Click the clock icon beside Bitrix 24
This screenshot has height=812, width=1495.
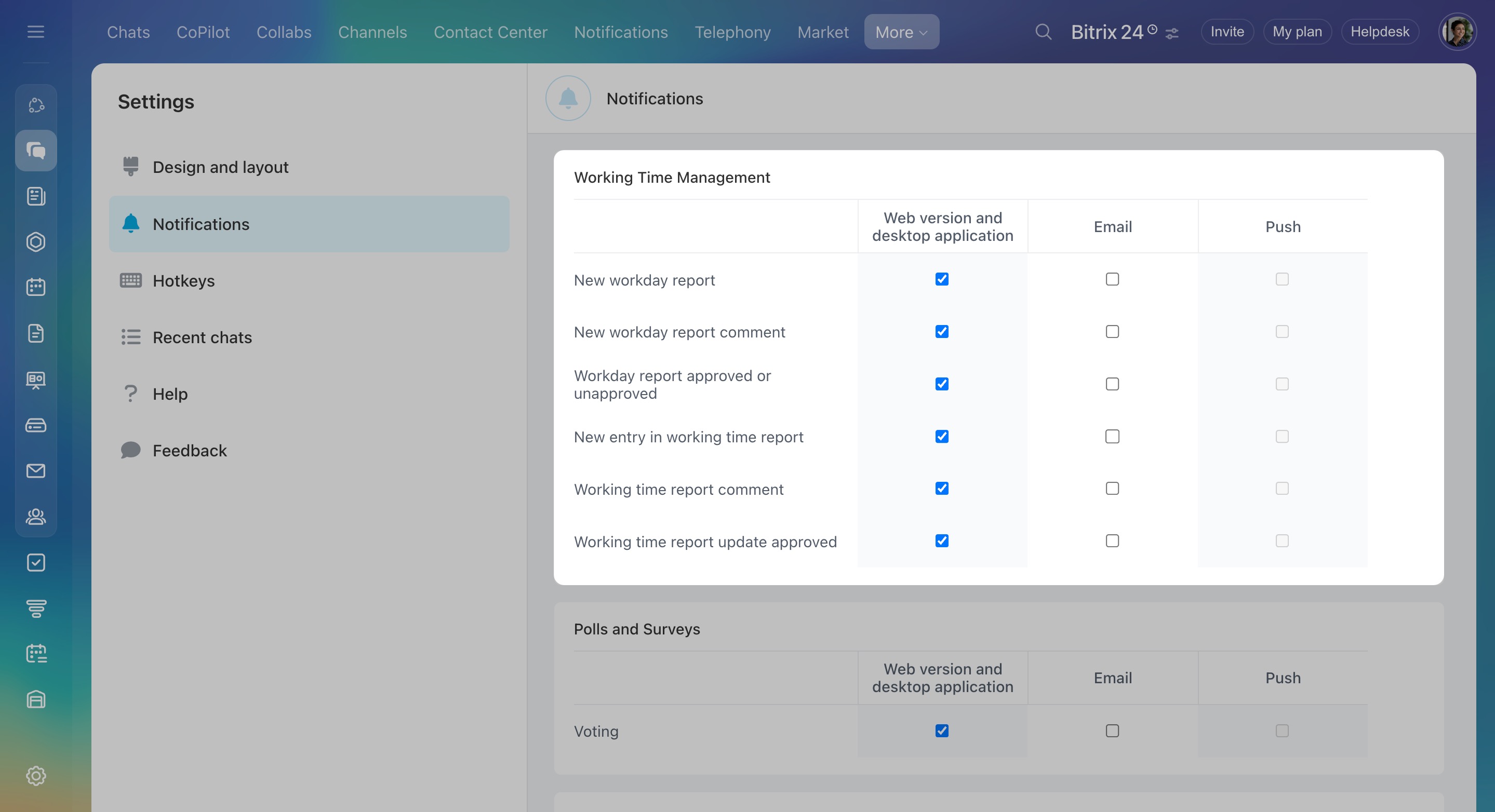tap(1153, 29)
